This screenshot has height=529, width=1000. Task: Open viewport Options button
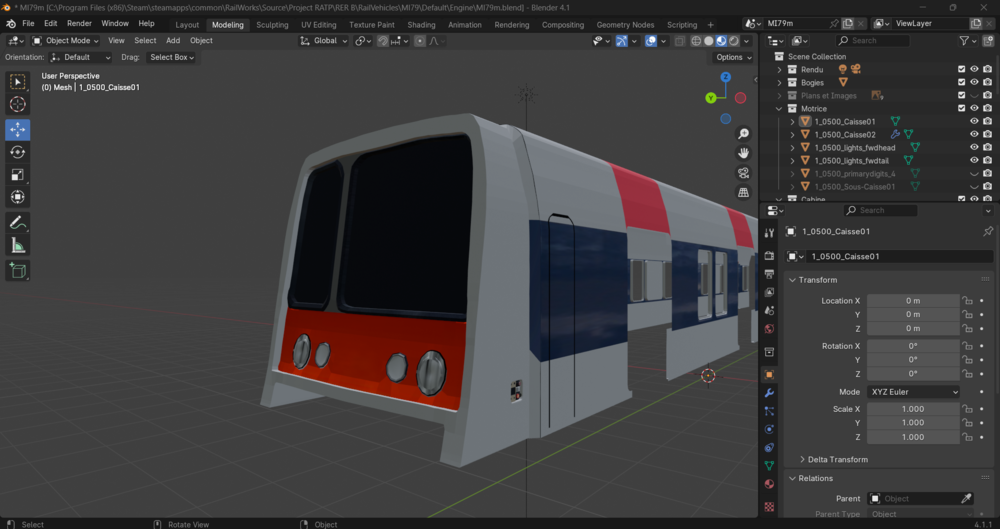coord(733,57)
